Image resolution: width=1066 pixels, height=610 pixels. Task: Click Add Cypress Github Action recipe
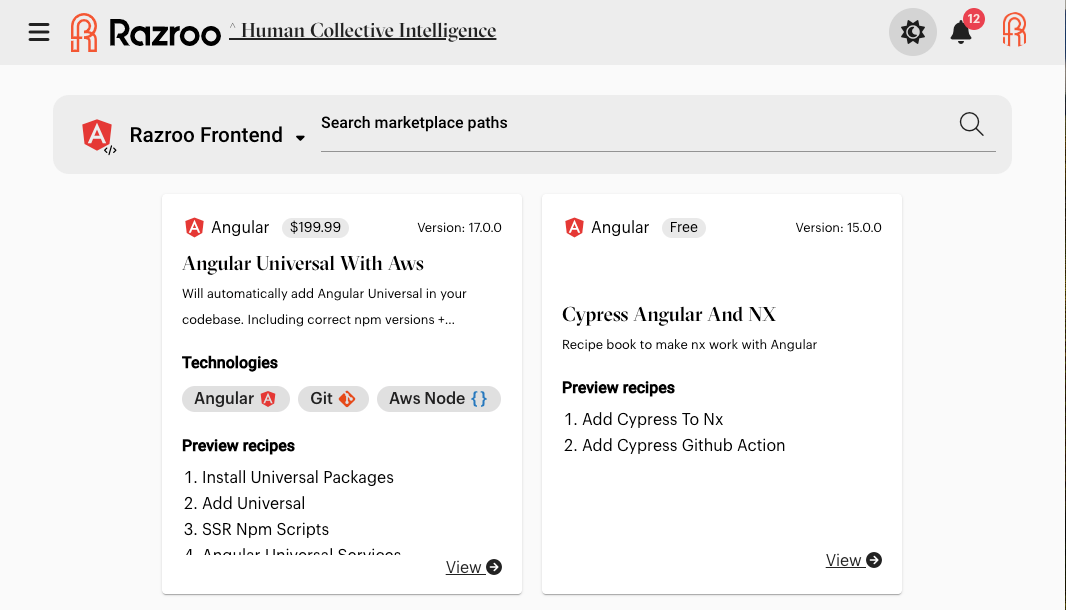pos(683,445)
